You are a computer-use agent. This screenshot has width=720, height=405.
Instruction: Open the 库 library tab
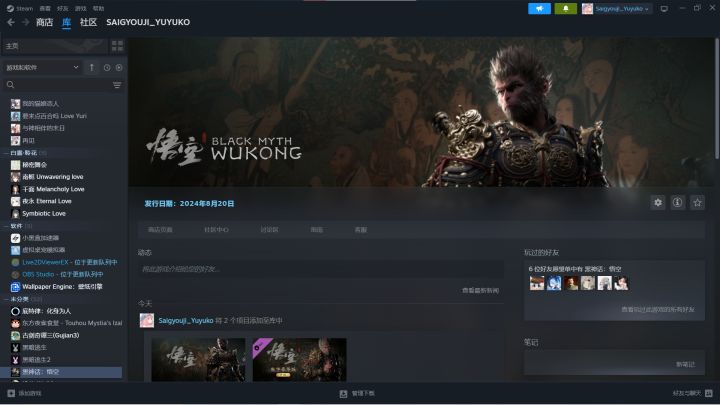(67, 22)
